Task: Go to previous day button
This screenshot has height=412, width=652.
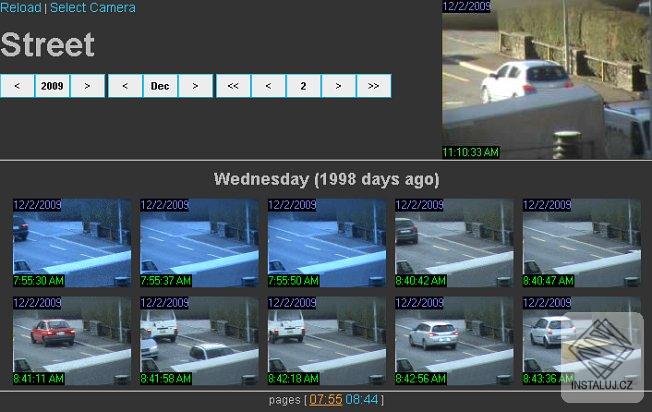Action: (x=268, y=86)
